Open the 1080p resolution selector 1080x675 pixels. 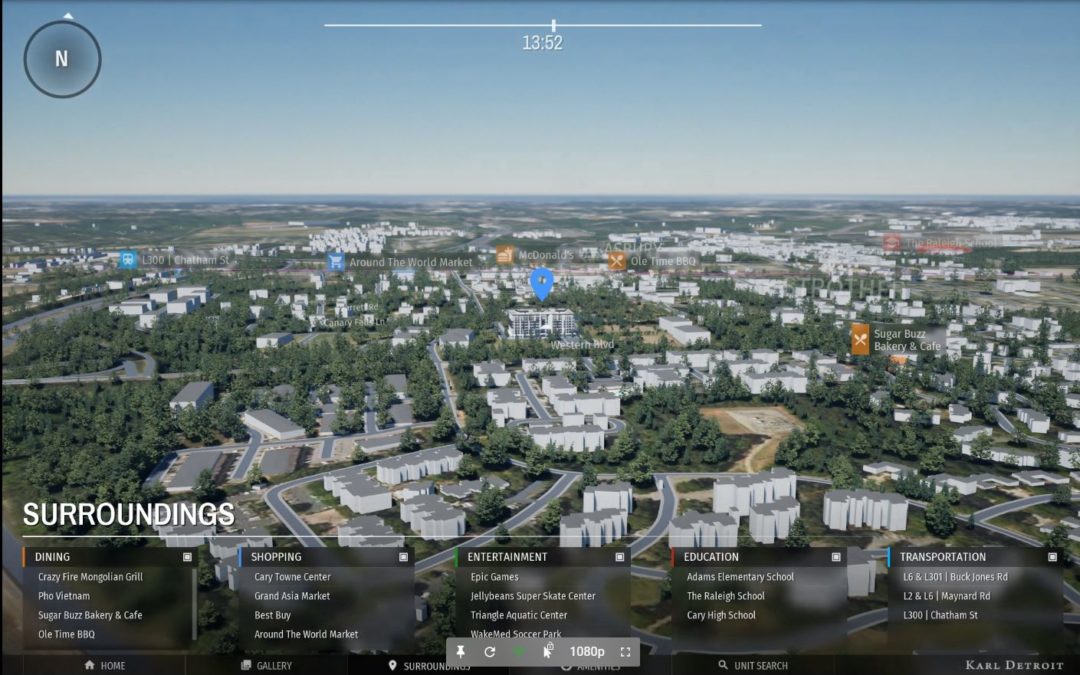587,652
